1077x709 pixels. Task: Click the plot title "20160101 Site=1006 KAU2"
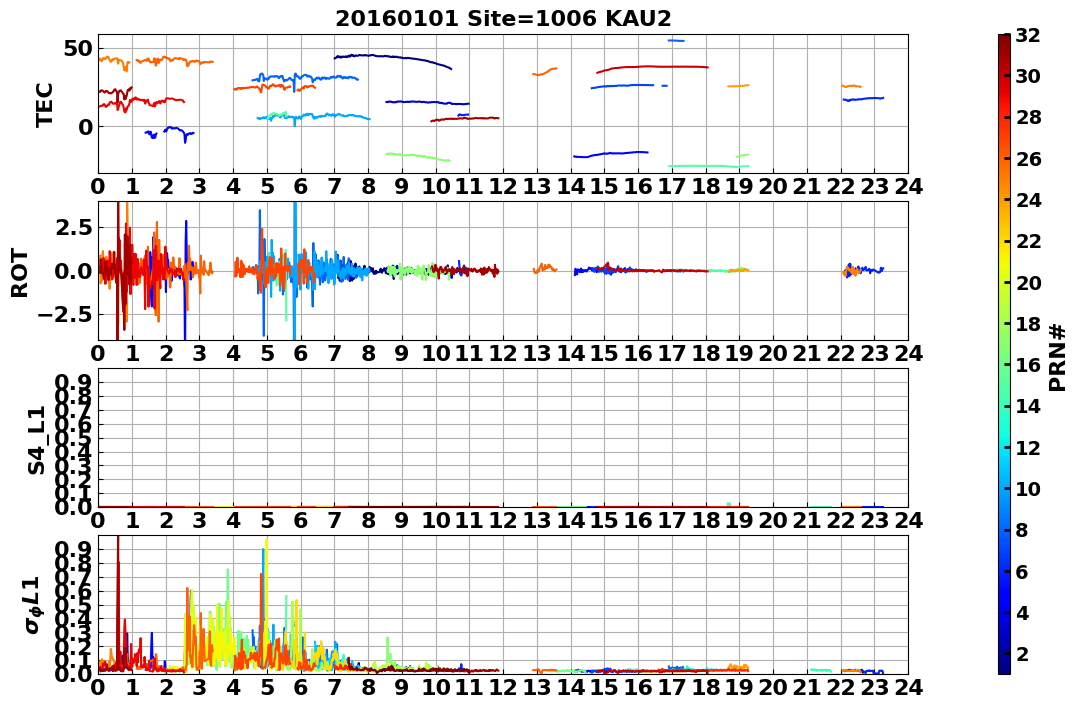[x=503, y=18]
